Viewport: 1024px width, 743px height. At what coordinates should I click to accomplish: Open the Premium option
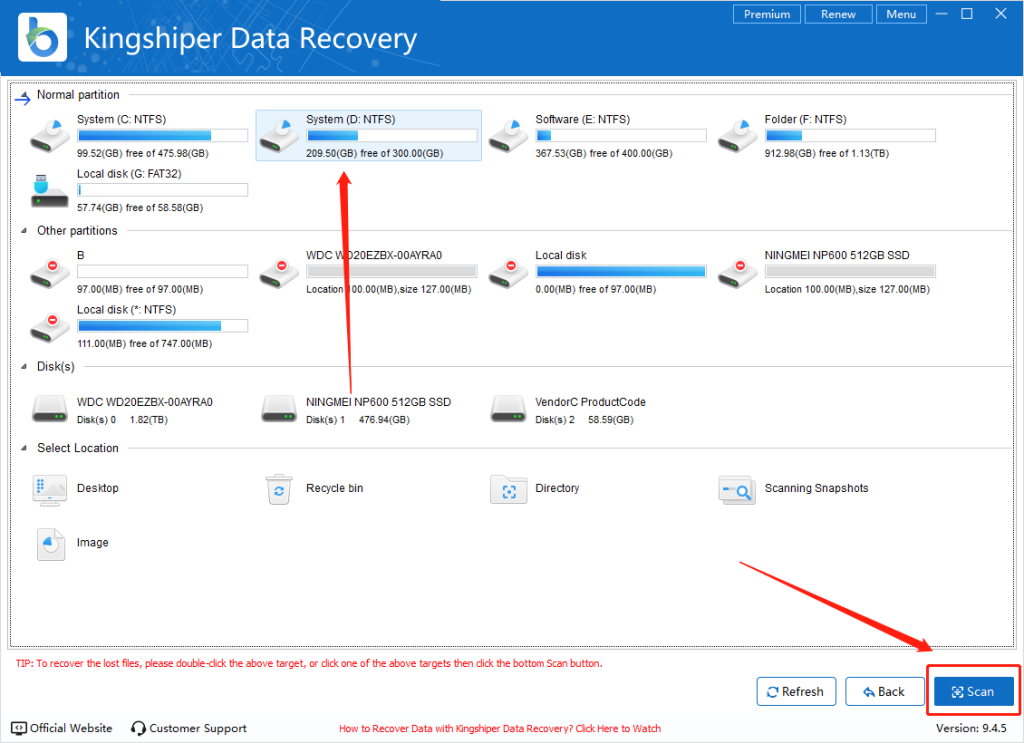pos(767,14)
